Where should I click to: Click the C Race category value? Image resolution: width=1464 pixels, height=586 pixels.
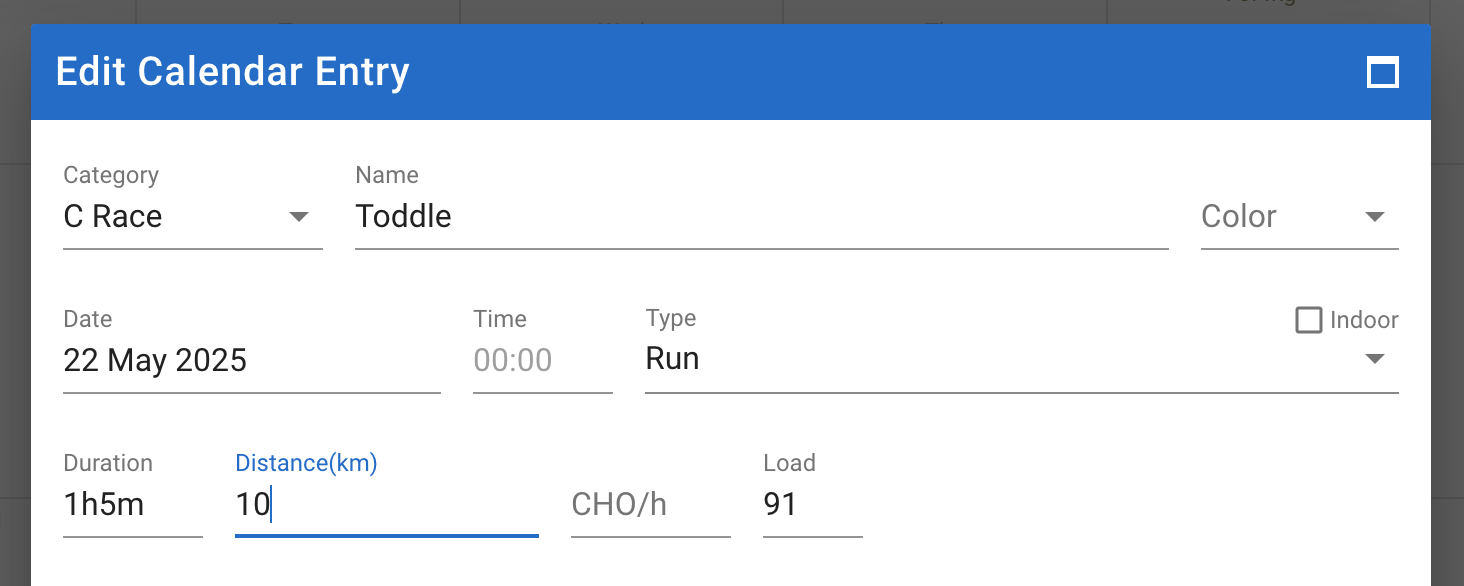tap(113, 216)
